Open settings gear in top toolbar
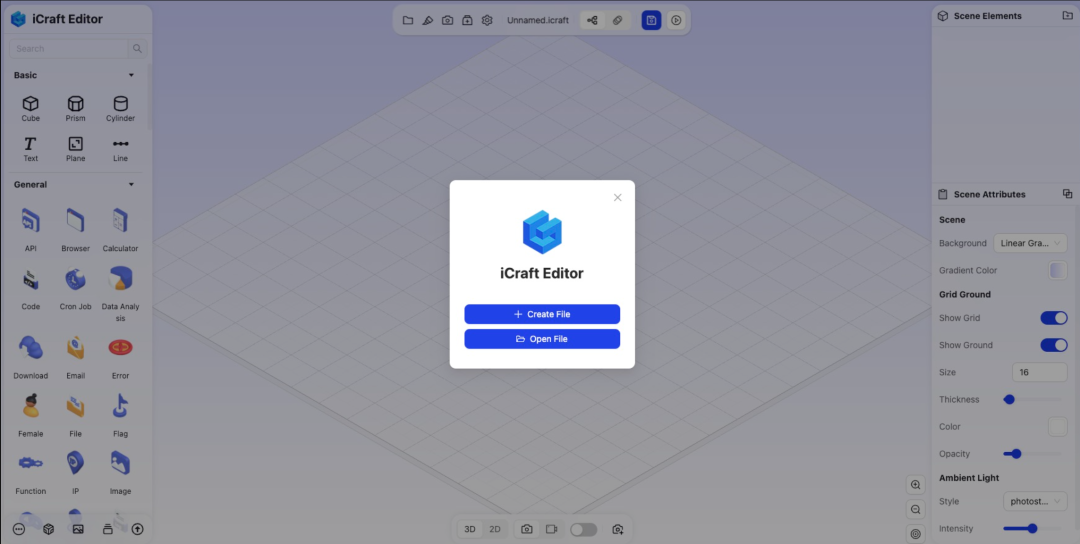Viewport: 1080px width, 544px height. click(x=487, y=21)
